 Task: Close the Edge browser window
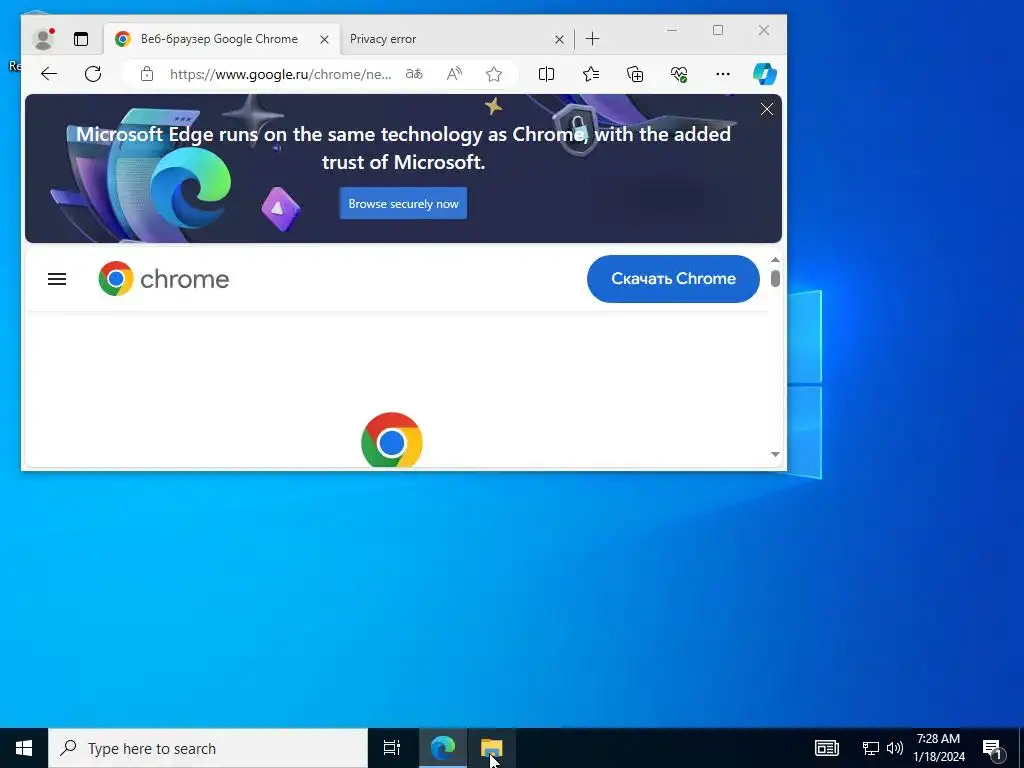[763, 30]
